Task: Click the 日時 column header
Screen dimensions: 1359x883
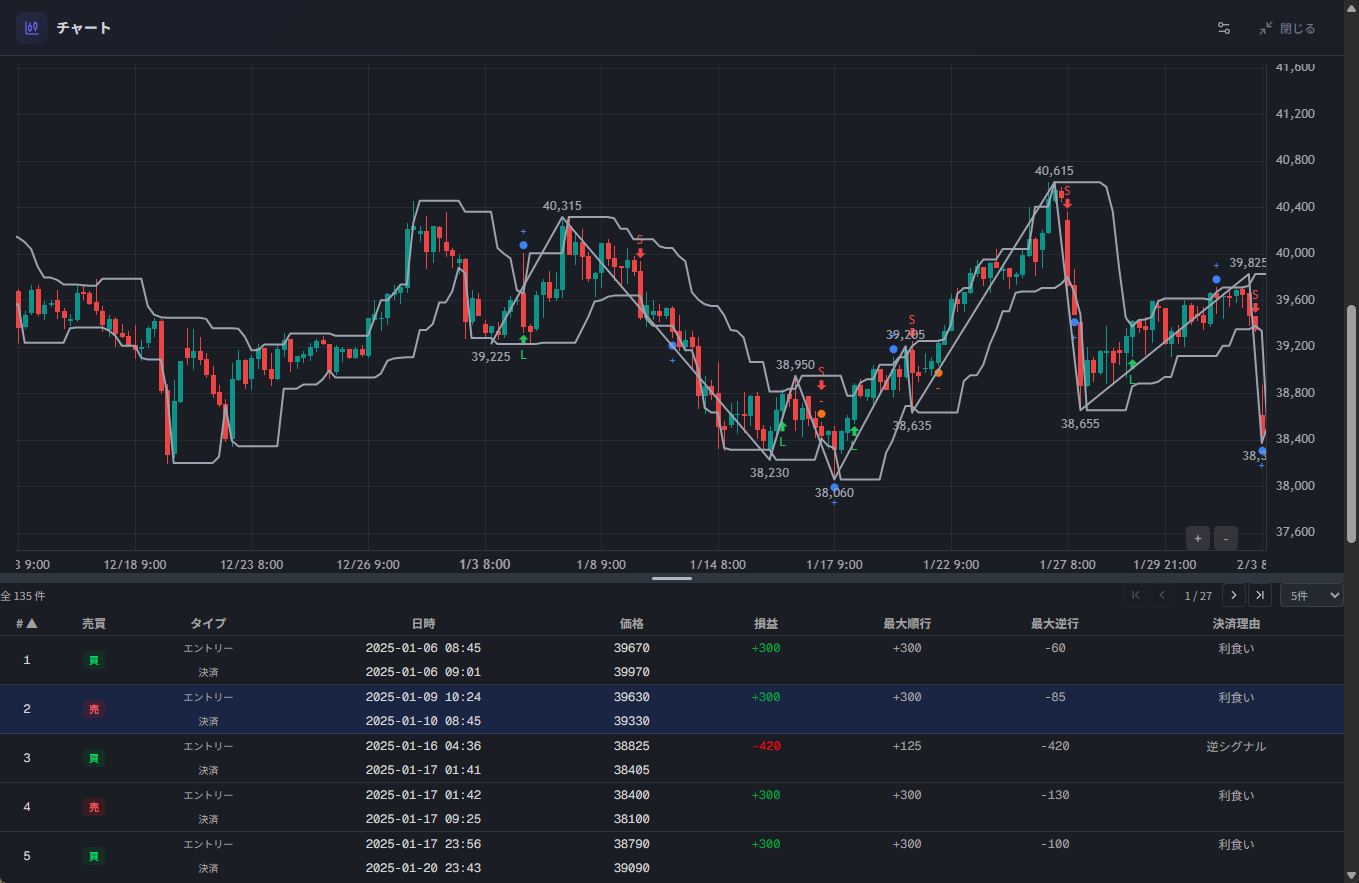Action: [x=423, y=623]
